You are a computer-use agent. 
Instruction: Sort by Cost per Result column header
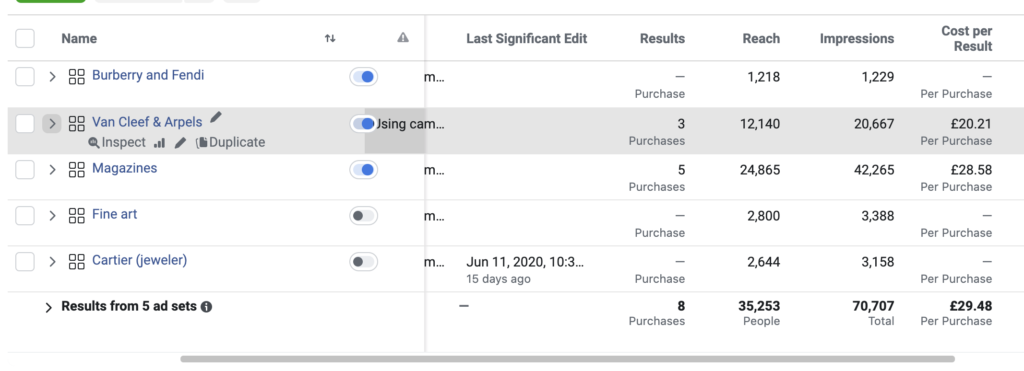[x=967, y=39]
